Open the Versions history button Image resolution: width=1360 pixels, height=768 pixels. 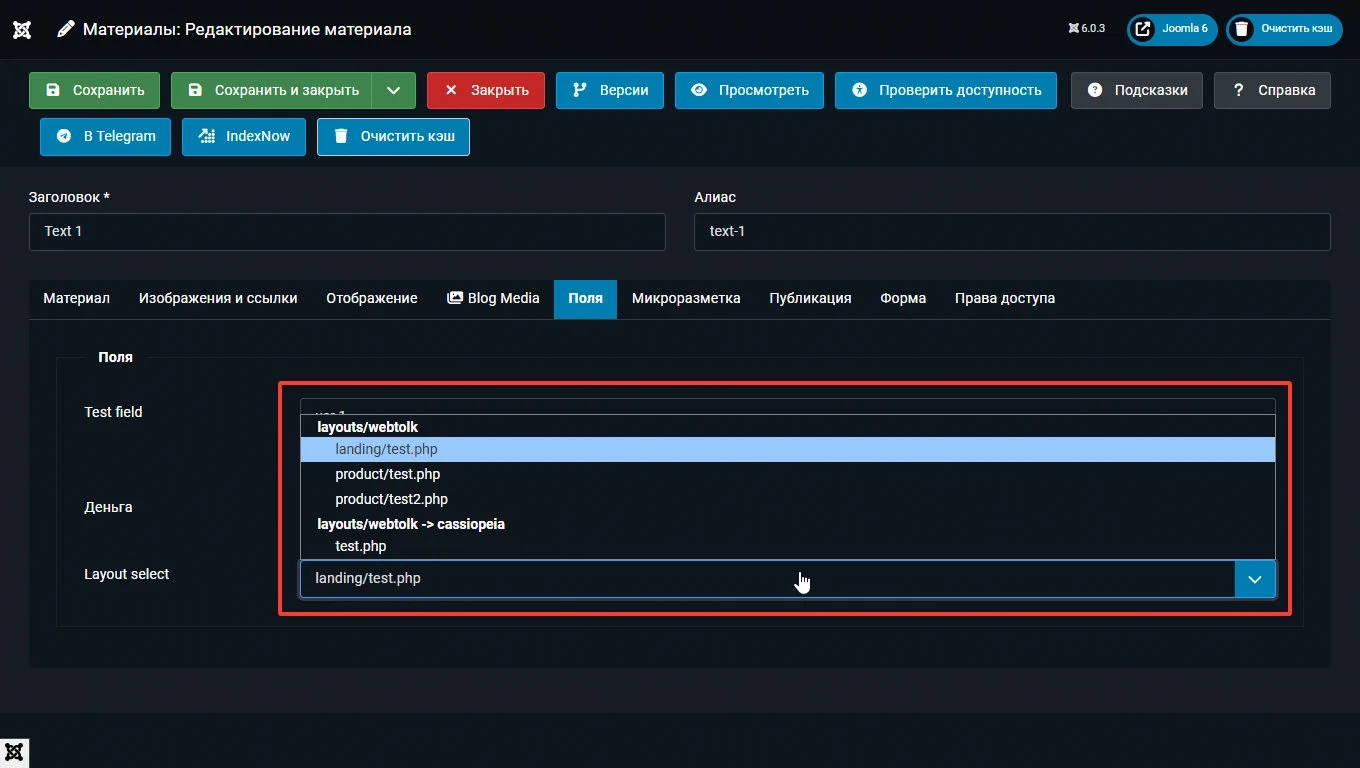(609, 90)
